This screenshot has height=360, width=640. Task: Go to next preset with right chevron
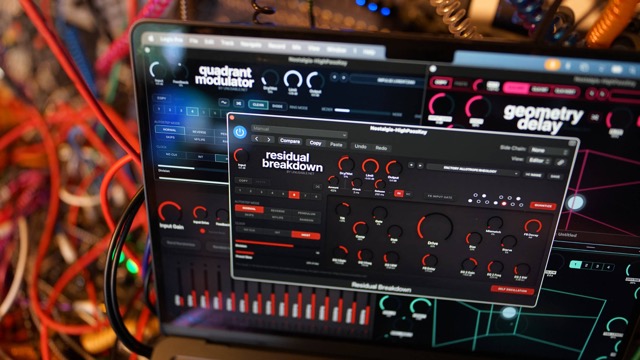point(269,140)
